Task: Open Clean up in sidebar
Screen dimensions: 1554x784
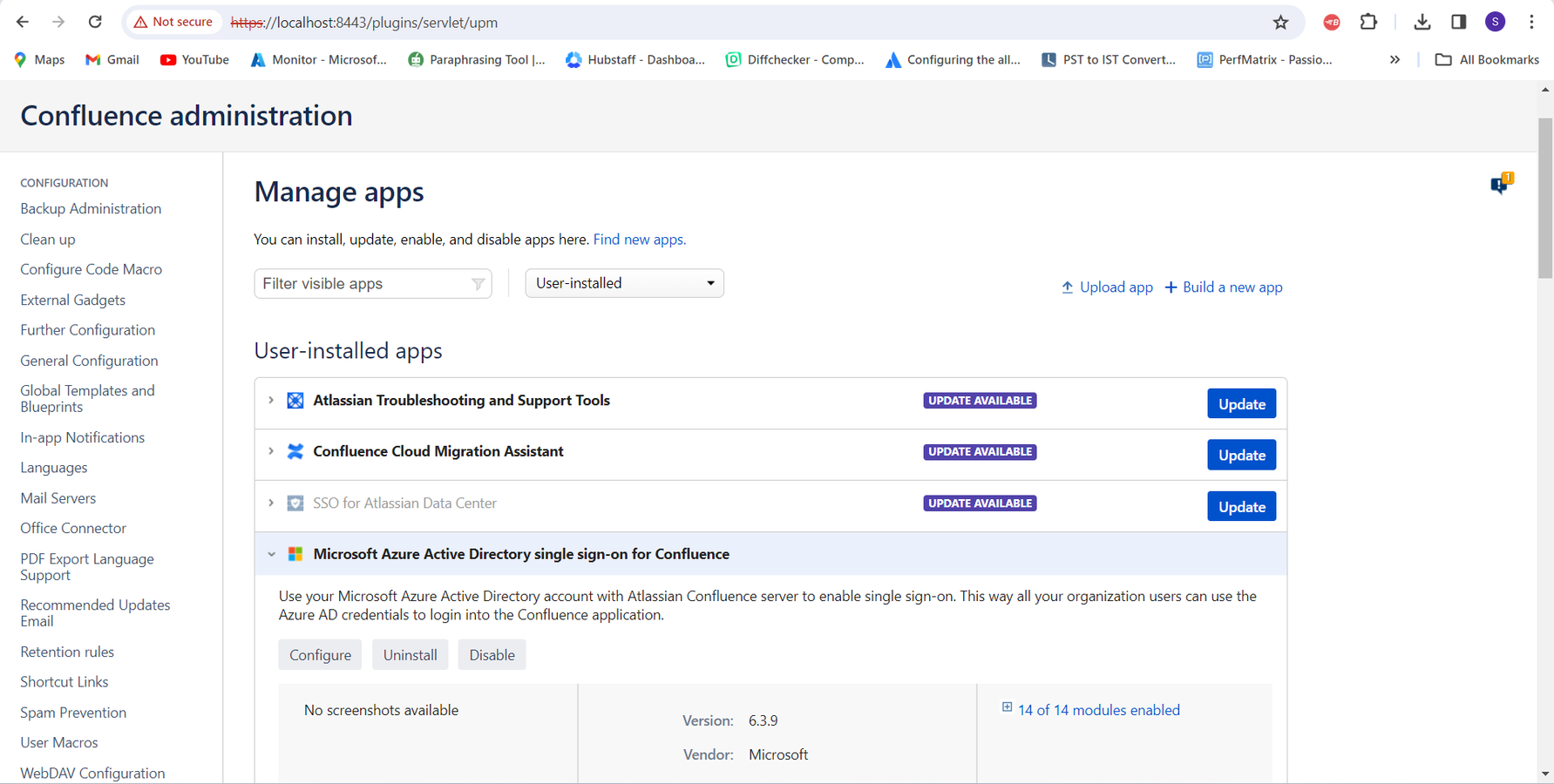Action: [x=48, y=239]
